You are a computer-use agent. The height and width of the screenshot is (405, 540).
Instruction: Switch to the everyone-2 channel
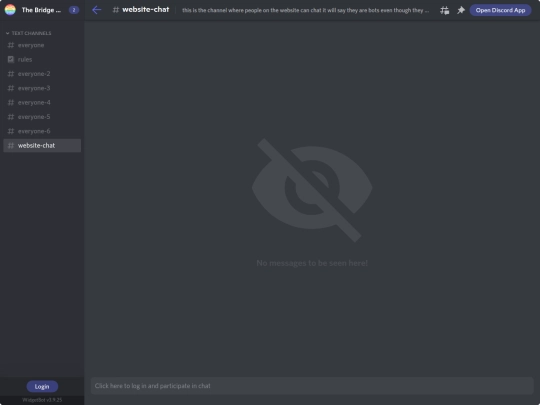point(42,74)
